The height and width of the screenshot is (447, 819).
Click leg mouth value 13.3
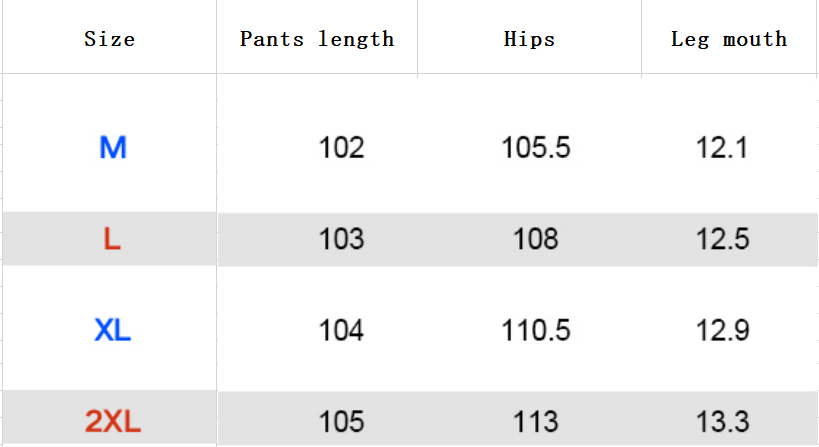point(722,422)
